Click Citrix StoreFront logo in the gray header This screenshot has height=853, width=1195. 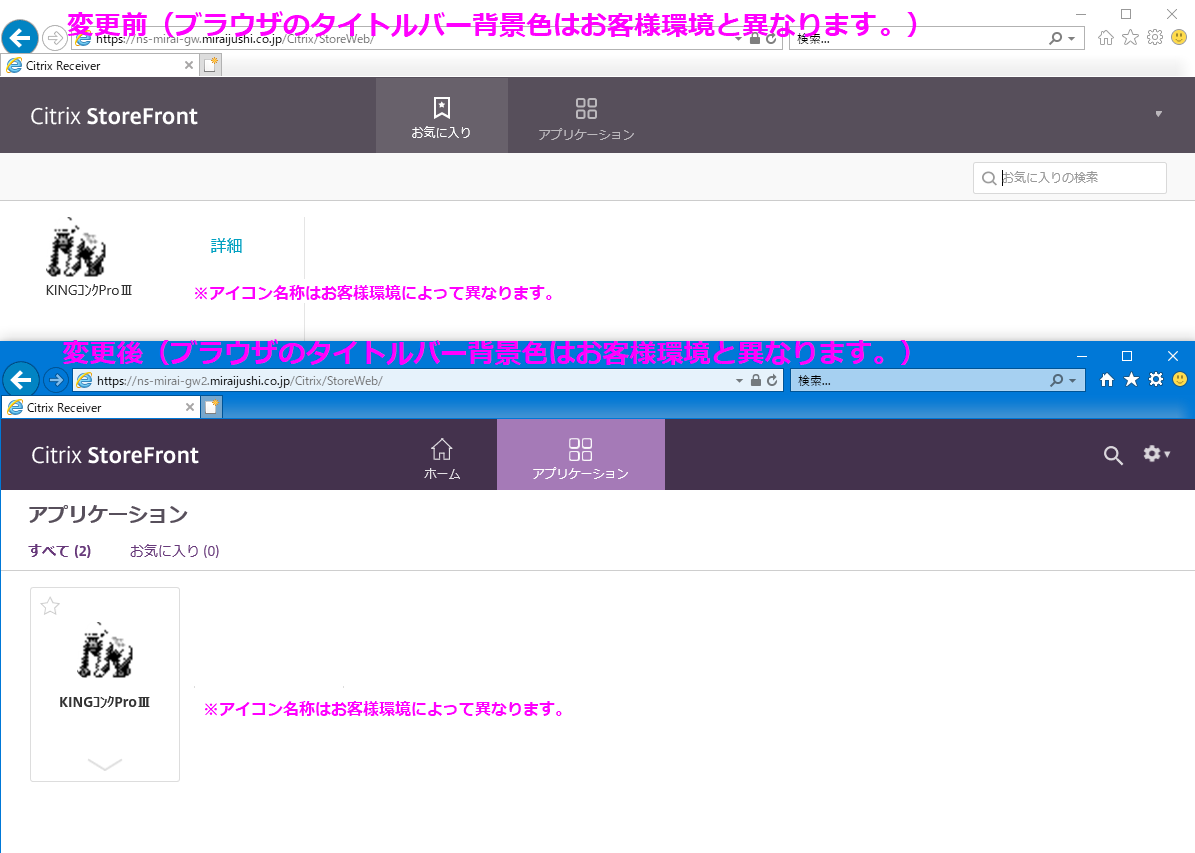tap(114, 116)
